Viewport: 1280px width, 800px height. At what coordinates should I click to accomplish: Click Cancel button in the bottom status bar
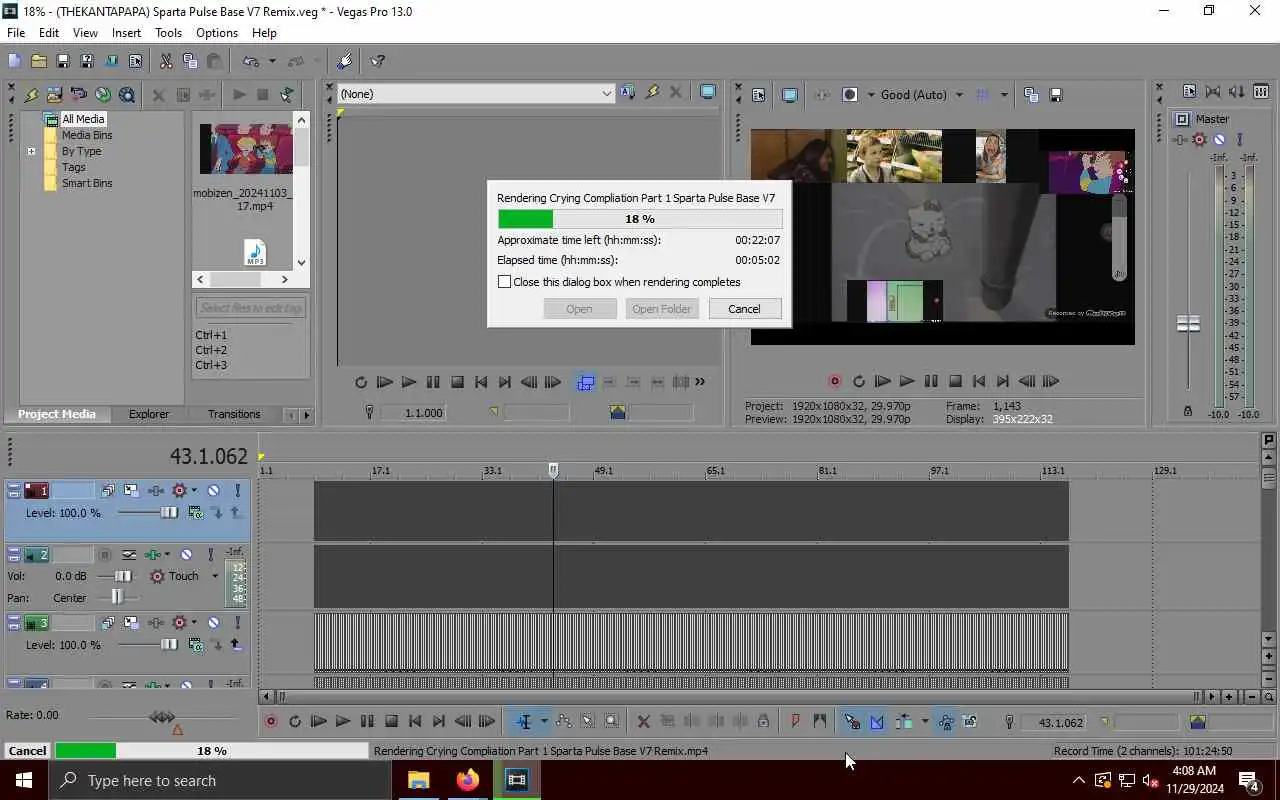[27, 751]
